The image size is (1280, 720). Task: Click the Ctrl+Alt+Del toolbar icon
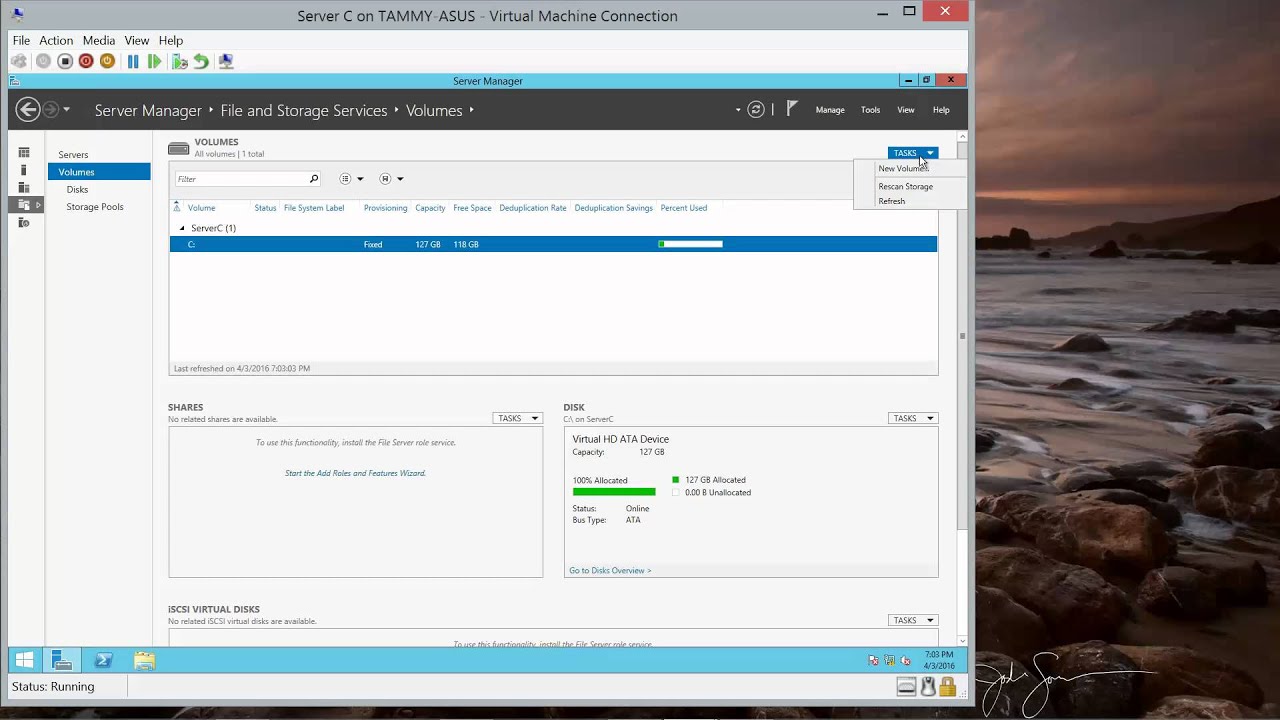18,61
